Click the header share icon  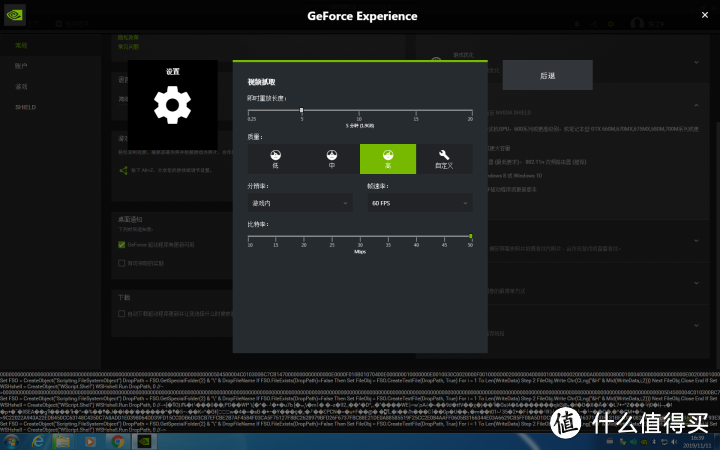coord(594,24)
